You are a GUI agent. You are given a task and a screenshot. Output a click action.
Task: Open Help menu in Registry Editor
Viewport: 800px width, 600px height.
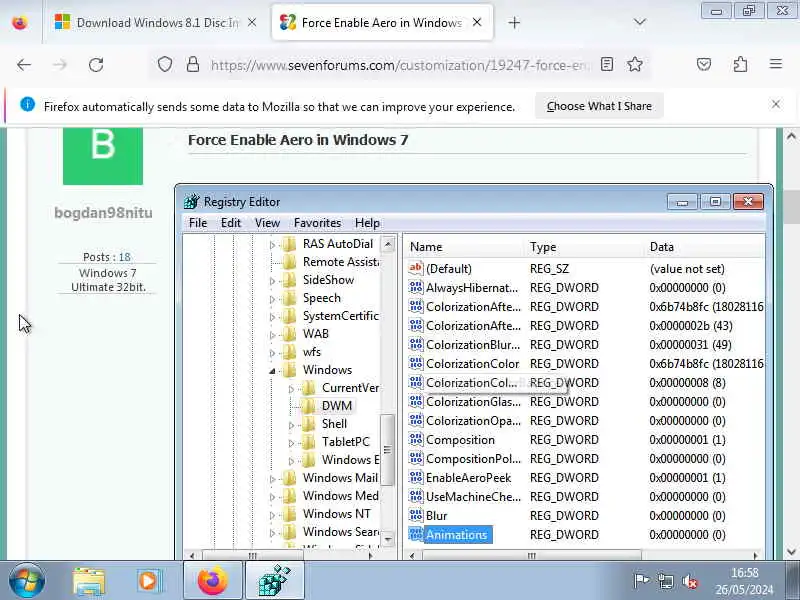point(367,223)
